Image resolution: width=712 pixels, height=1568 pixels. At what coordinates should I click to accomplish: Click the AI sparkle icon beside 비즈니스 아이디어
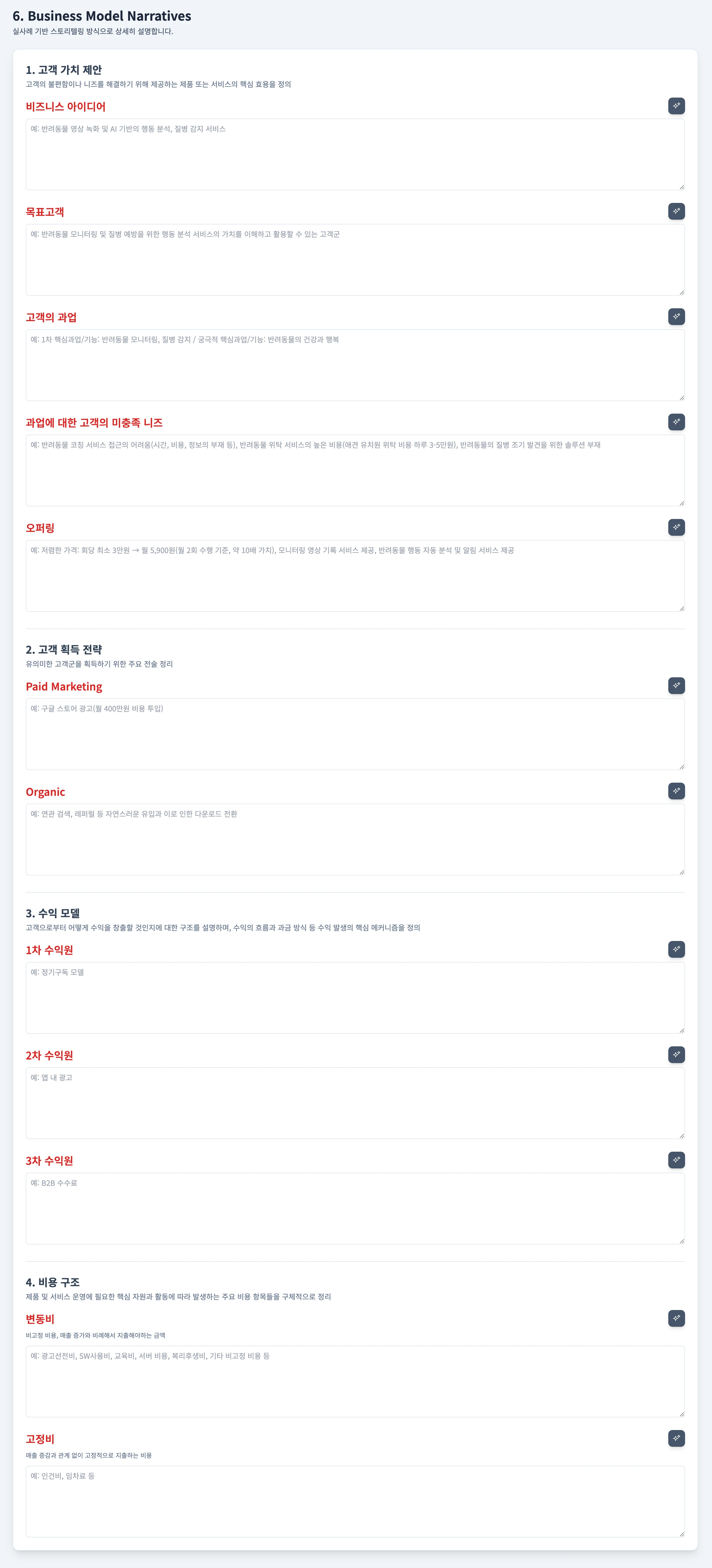coord(676,106)
